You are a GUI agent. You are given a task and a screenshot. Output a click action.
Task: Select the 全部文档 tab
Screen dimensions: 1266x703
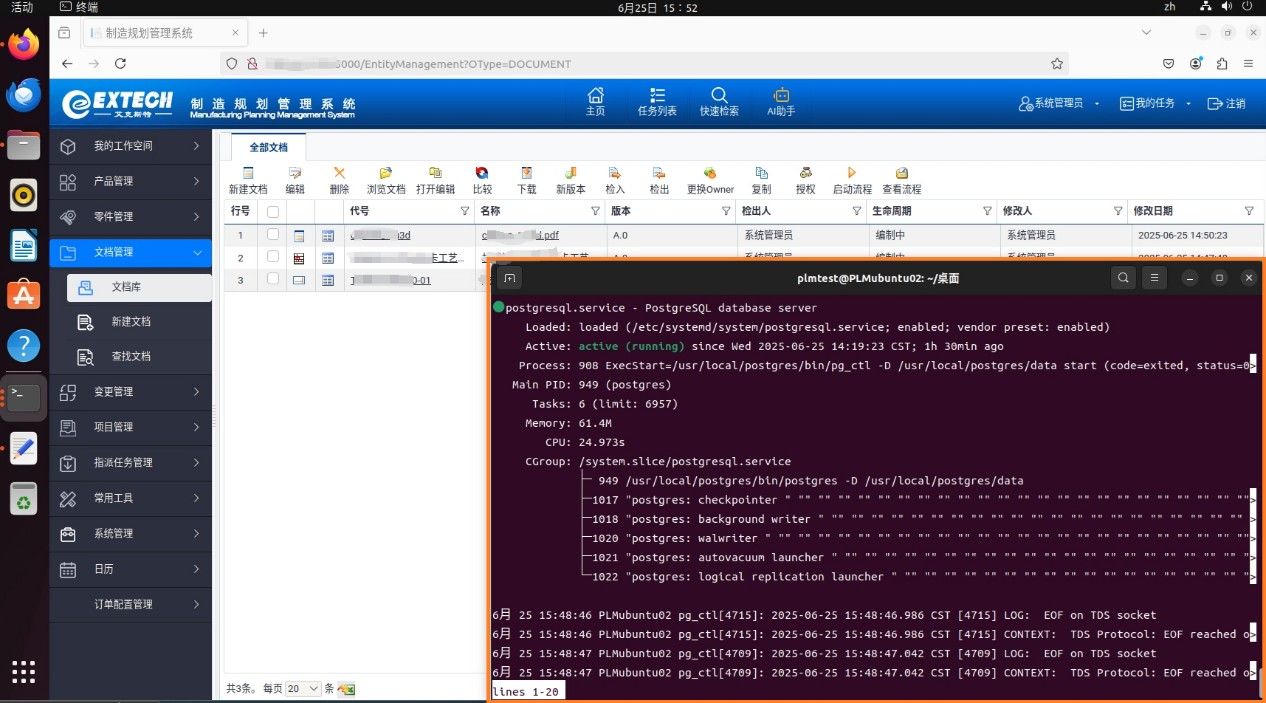[x=268, y=147]
